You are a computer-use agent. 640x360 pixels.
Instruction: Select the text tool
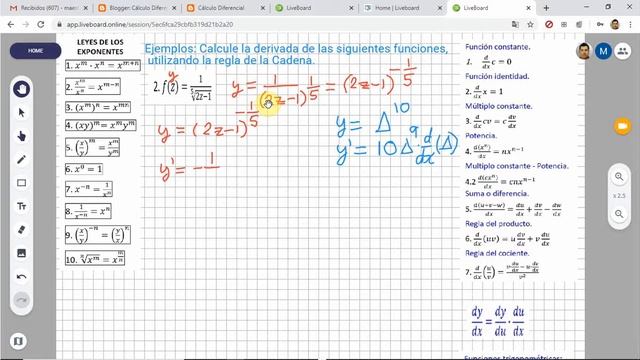click(x=22, y=207)
